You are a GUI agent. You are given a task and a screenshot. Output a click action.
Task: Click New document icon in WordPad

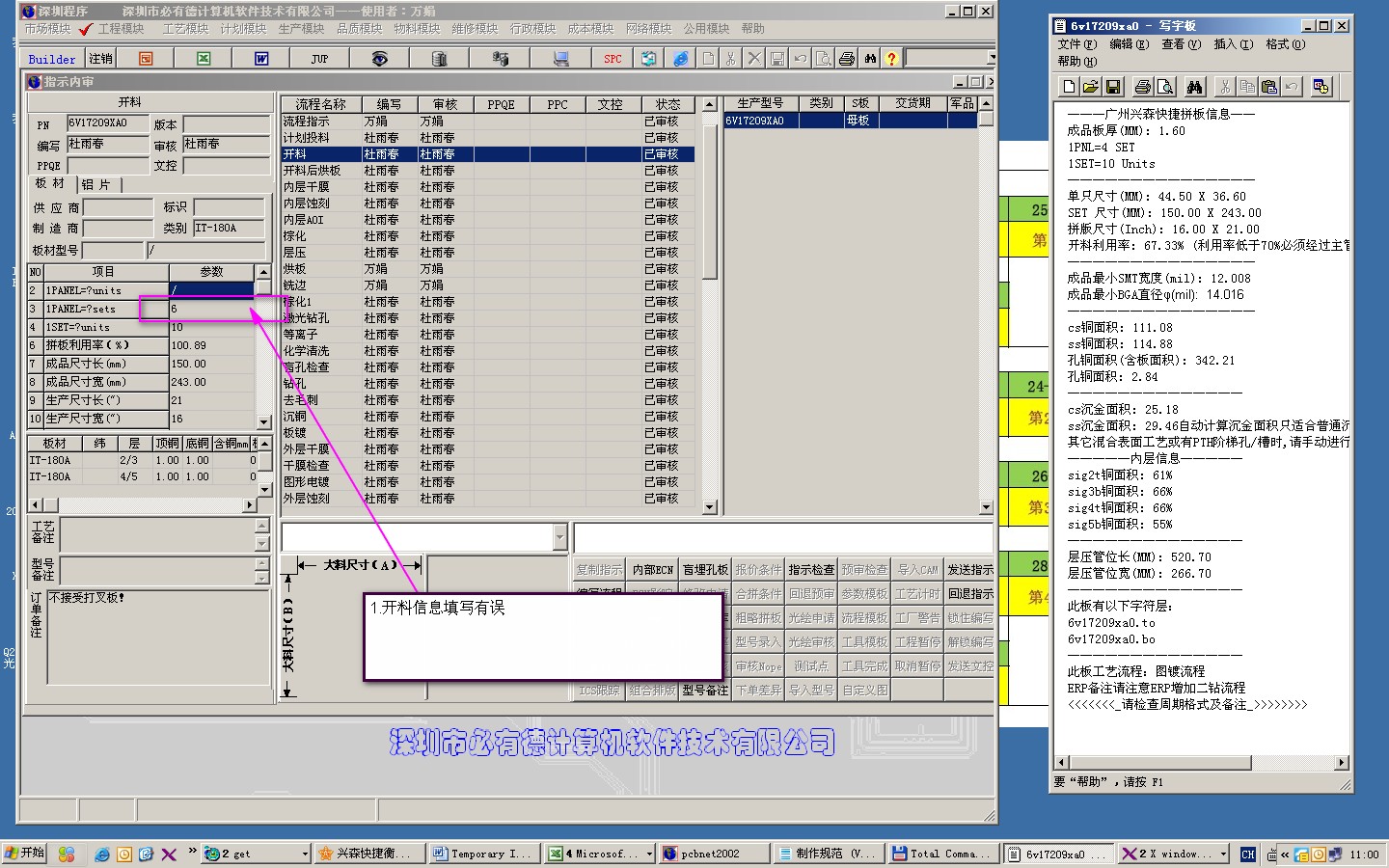point(1069,87)
